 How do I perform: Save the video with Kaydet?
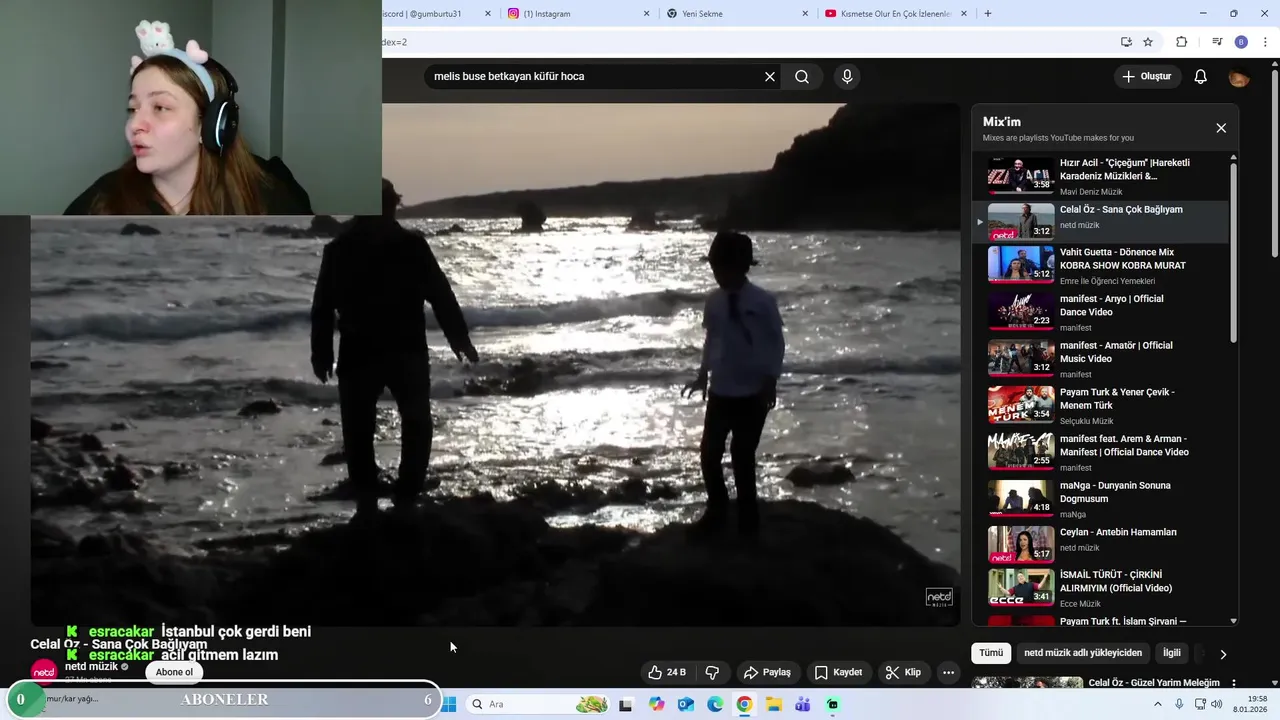[838, 672]
